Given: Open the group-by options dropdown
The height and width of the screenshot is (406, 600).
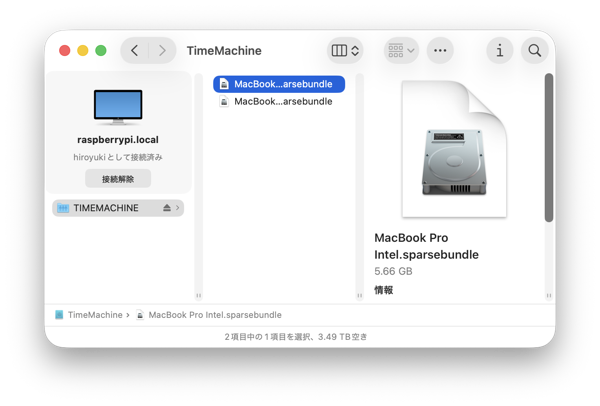Looking at the screenshot, I should pyautogui.click(x=402, y=50).
